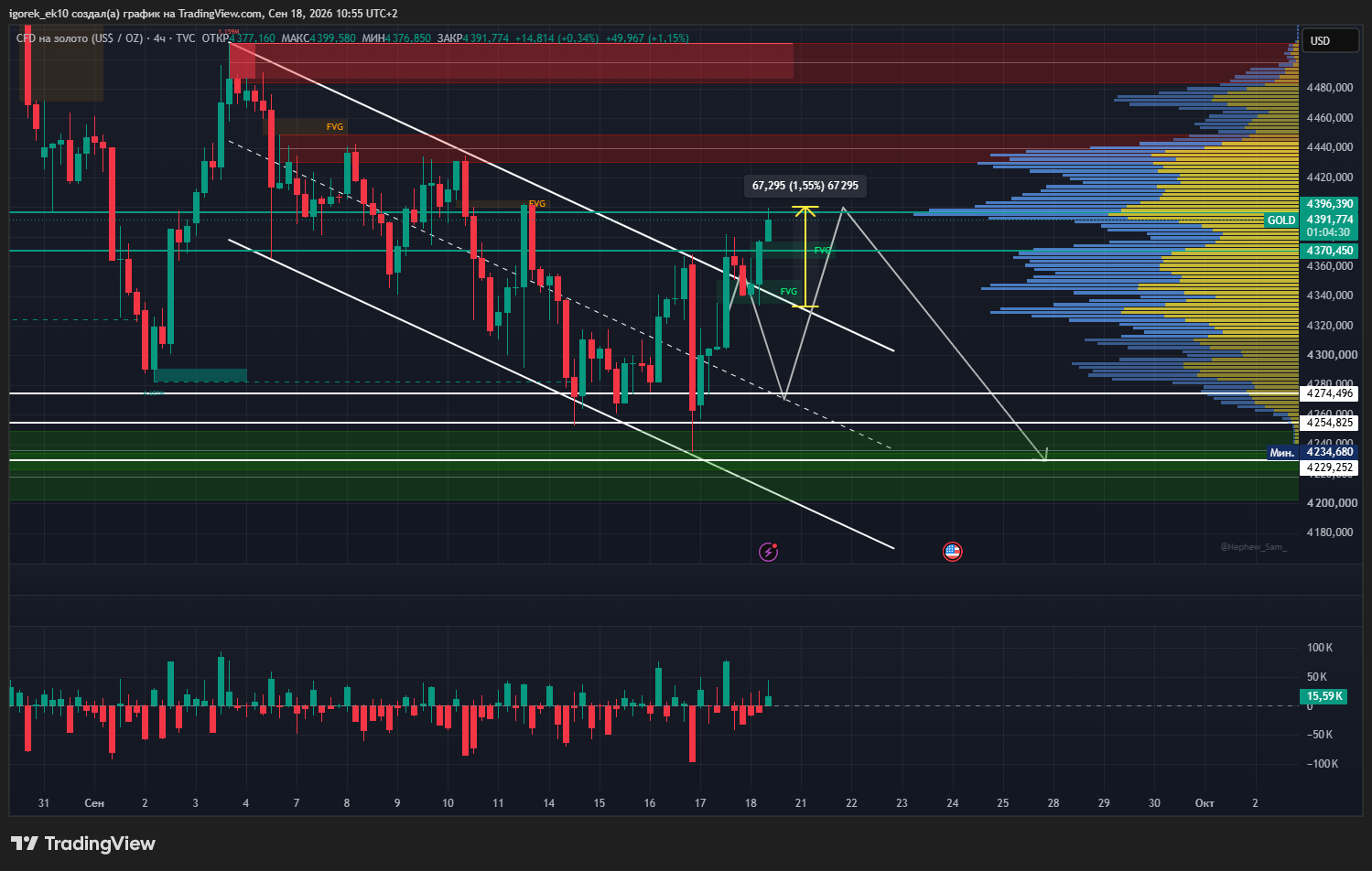Click the change value +14,814 (+0,34%)
This screenshot has height=871, width=1372.
(556, 38)
